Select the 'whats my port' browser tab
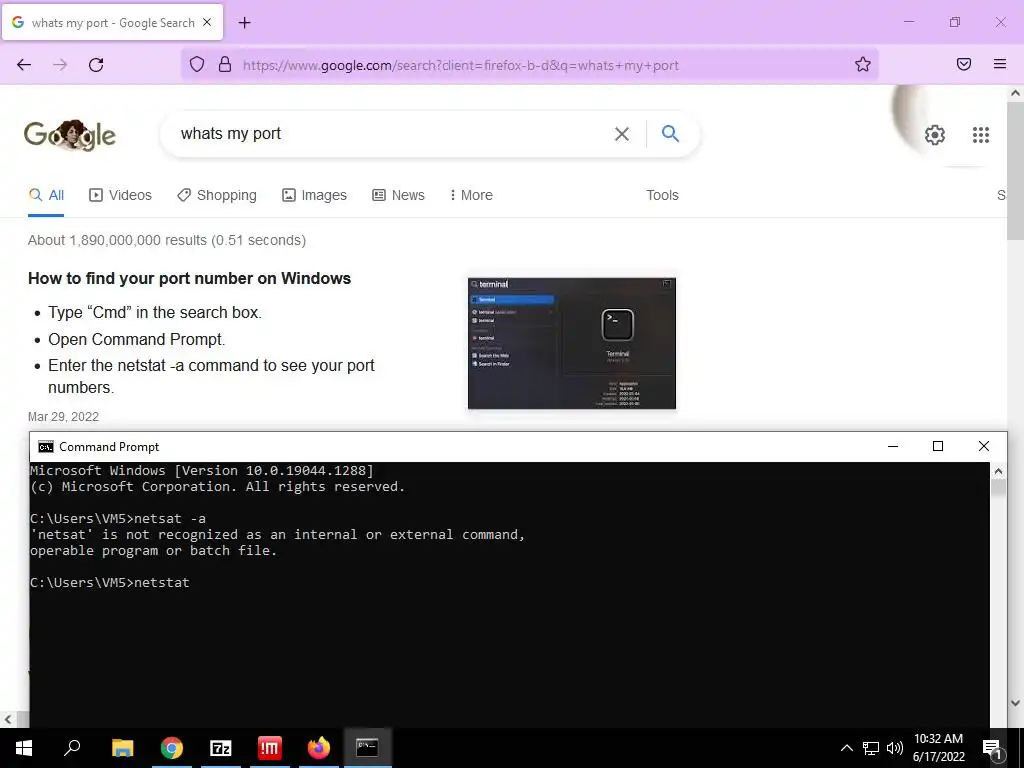The image size is (1024, 768). coord(112,22)
